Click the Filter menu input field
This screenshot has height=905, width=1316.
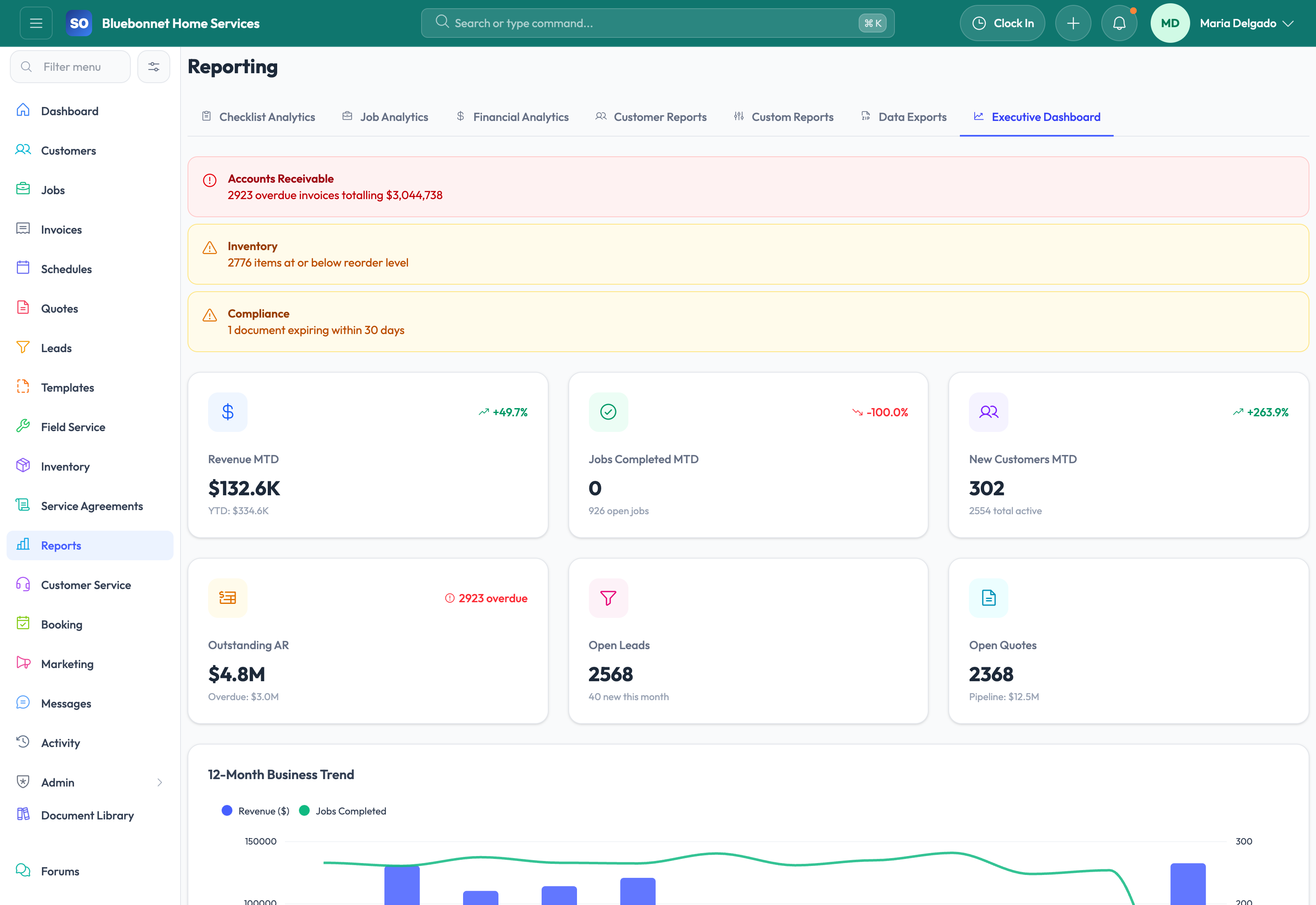click(70, 67)
